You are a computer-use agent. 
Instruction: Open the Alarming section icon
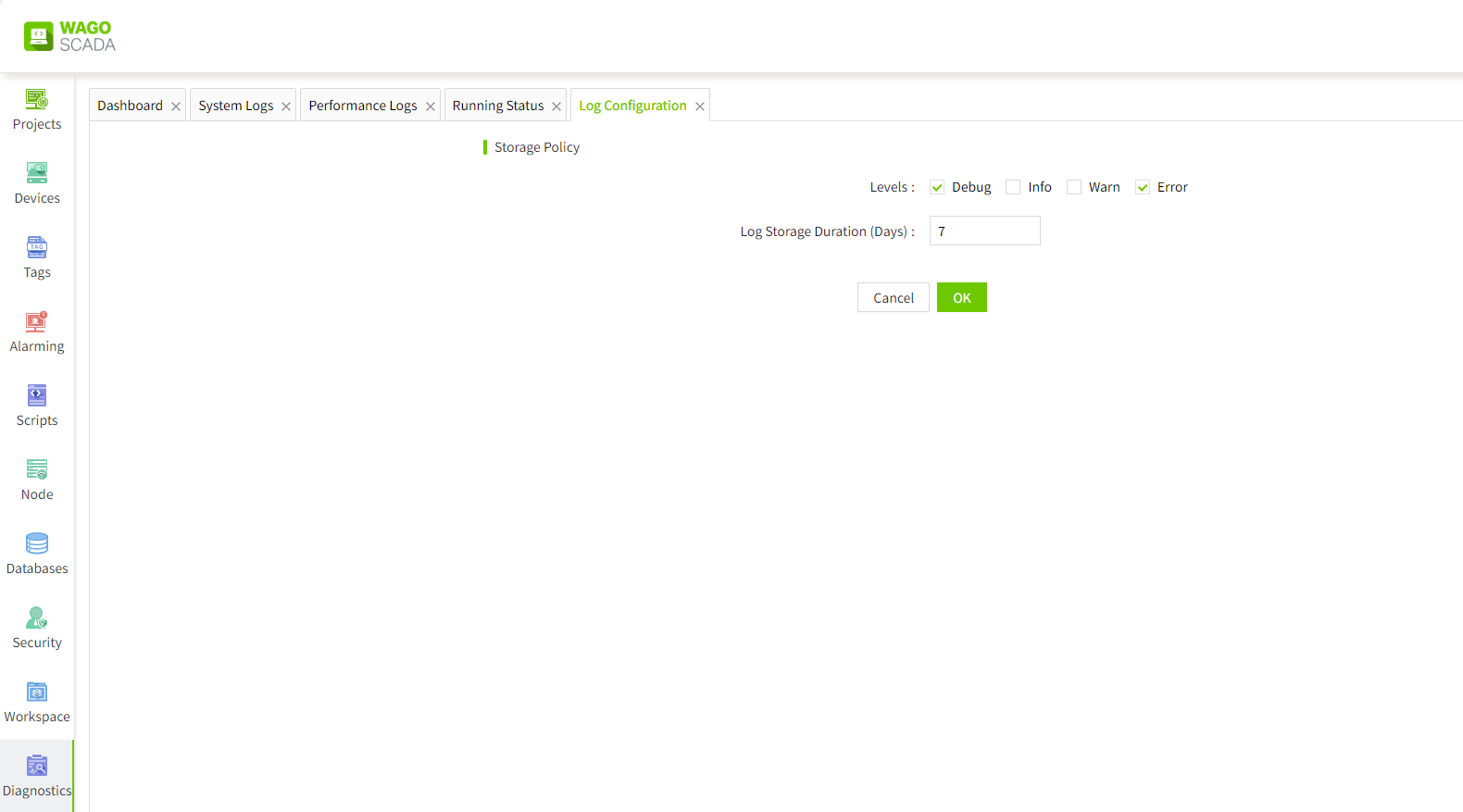[37, 321]
